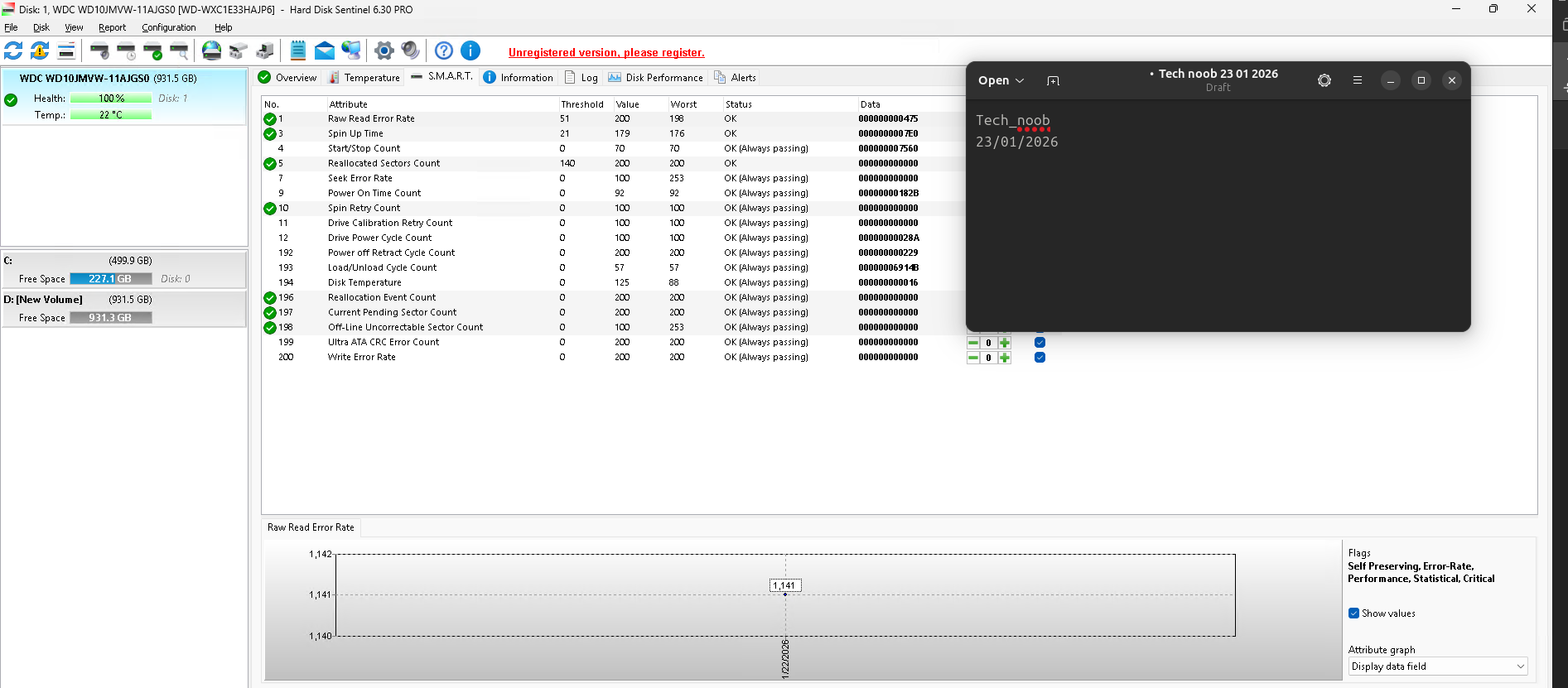Open the hamburger menu in text editor
Screen dimensions: 1568x688
click(x=1357, y=80)
